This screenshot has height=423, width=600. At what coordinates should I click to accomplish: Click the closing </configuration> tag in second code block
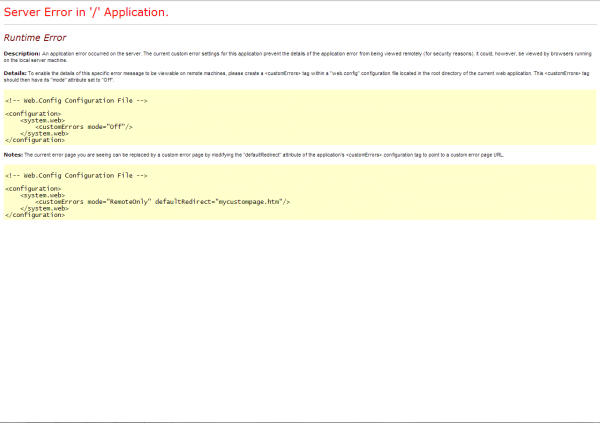(x=35, y=215)
